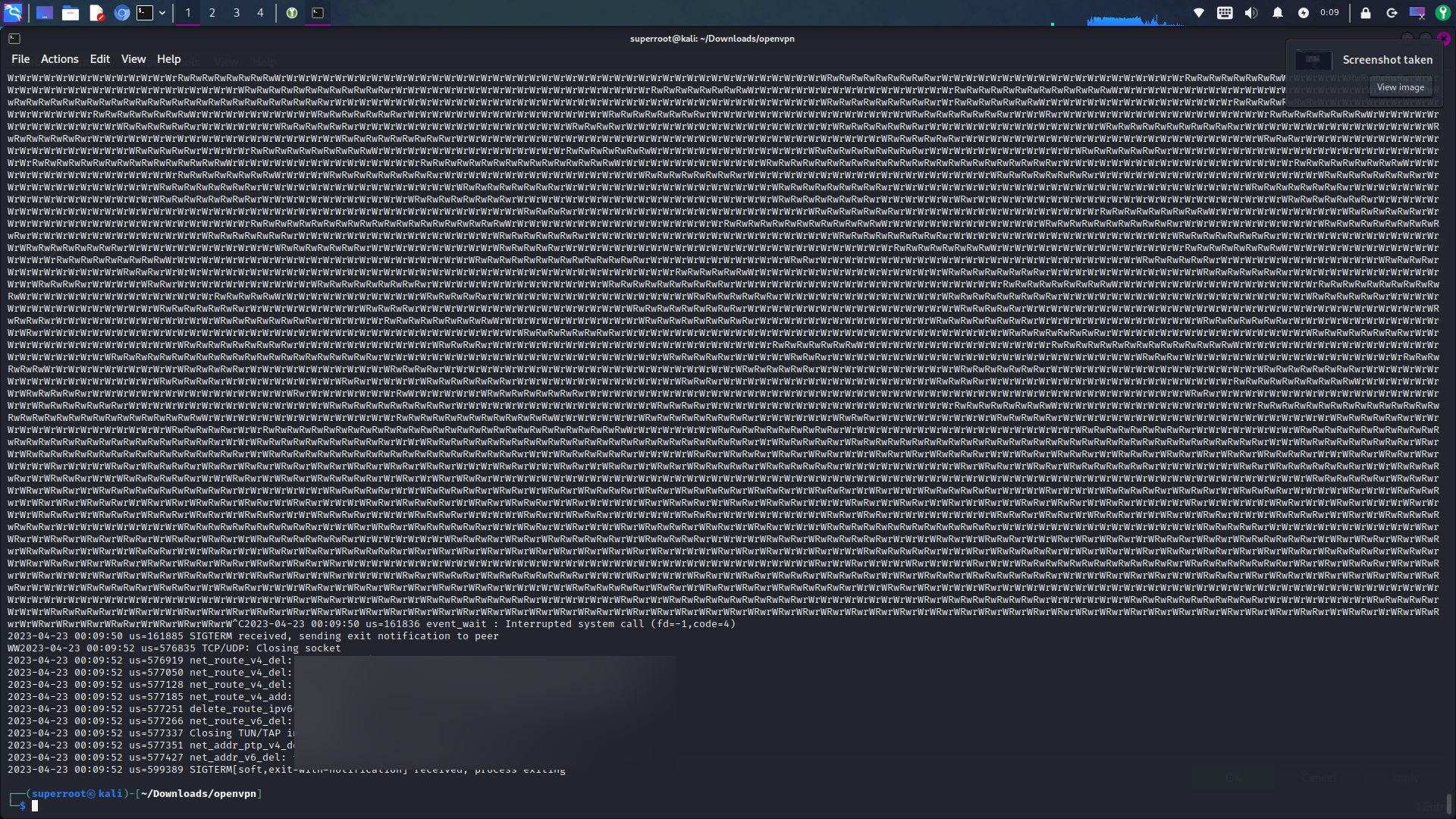This screenshot has width=1456, height=819.
Task: Launch the terminal emulator from the panel
Action: [x=145, y=13]
